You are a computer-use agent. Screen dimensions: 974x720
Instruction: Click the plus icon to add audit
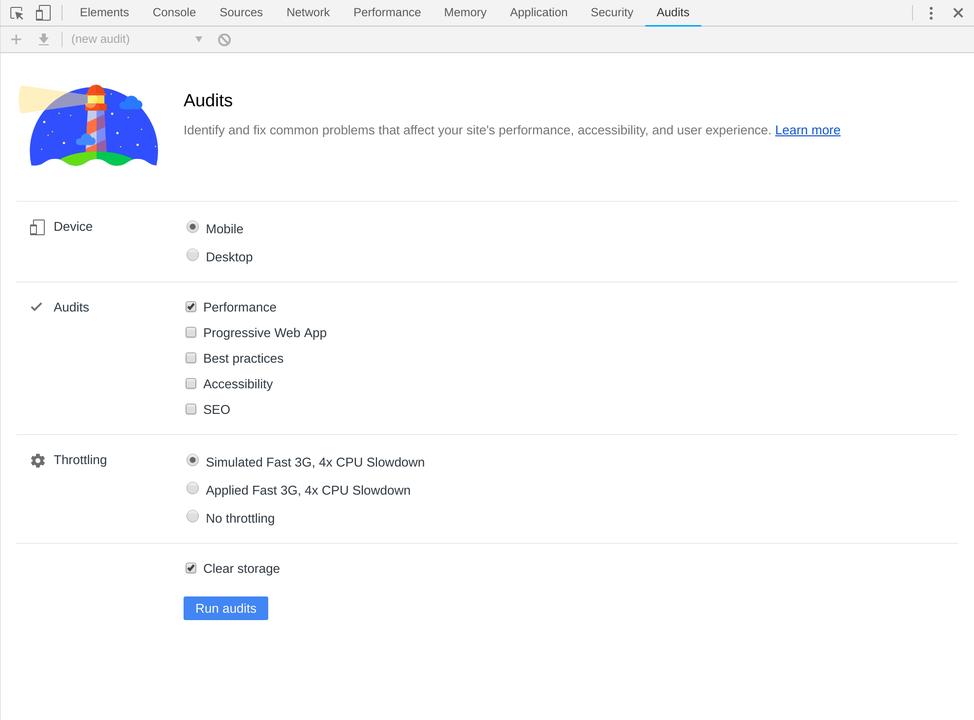(x=16, y=40)
